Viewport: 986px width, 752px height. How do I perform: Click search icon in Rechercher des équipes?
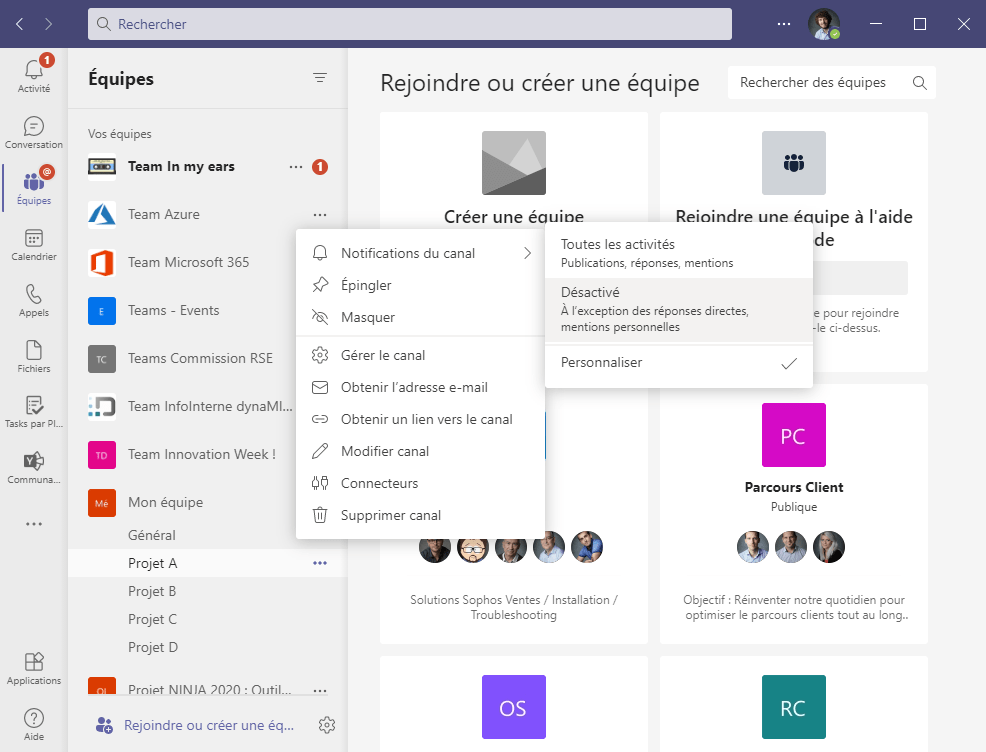[919, 82]
